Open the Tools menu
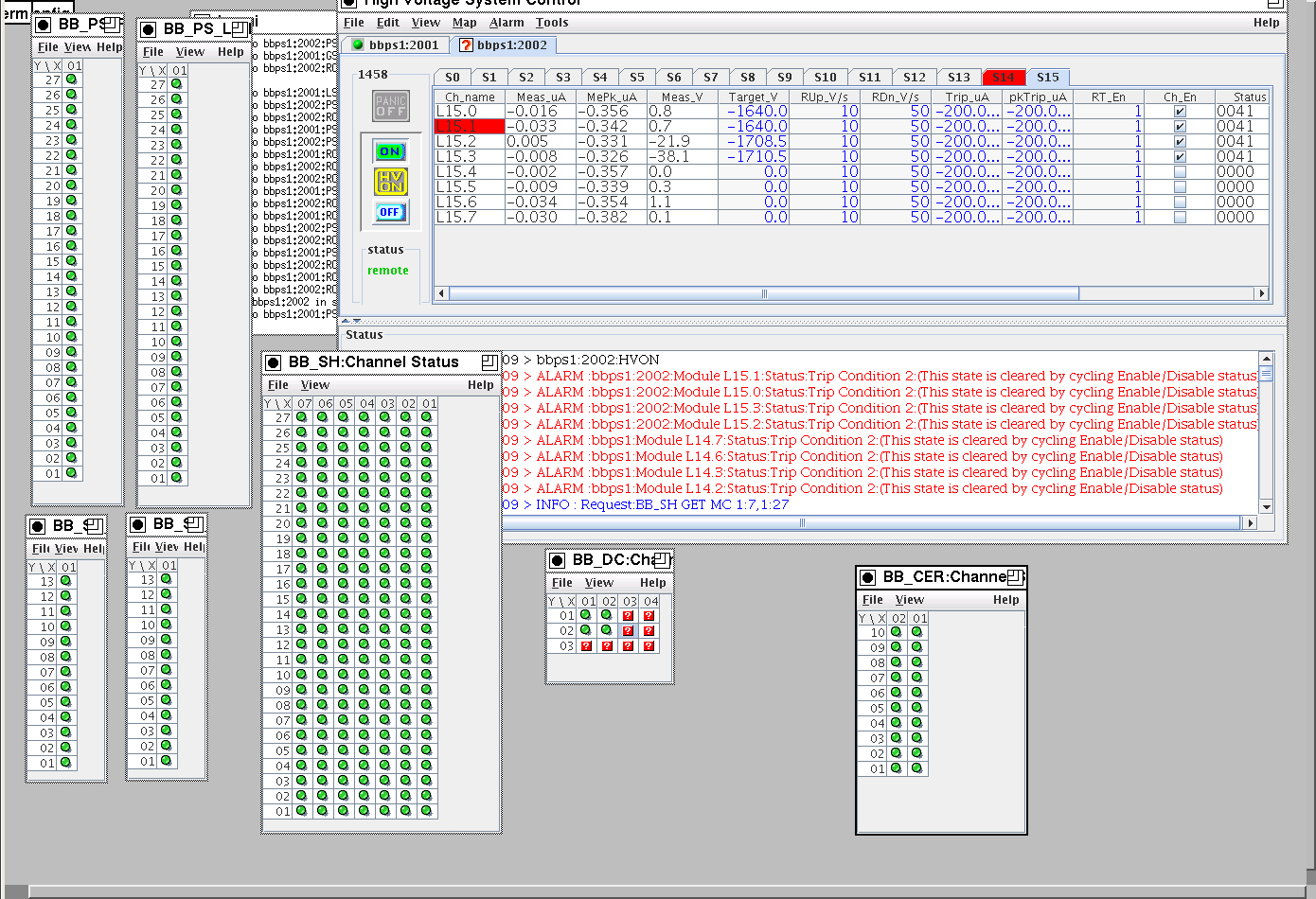Image resolution: width=1316 pixels, height=899 pixels. (x=552, y=23)
